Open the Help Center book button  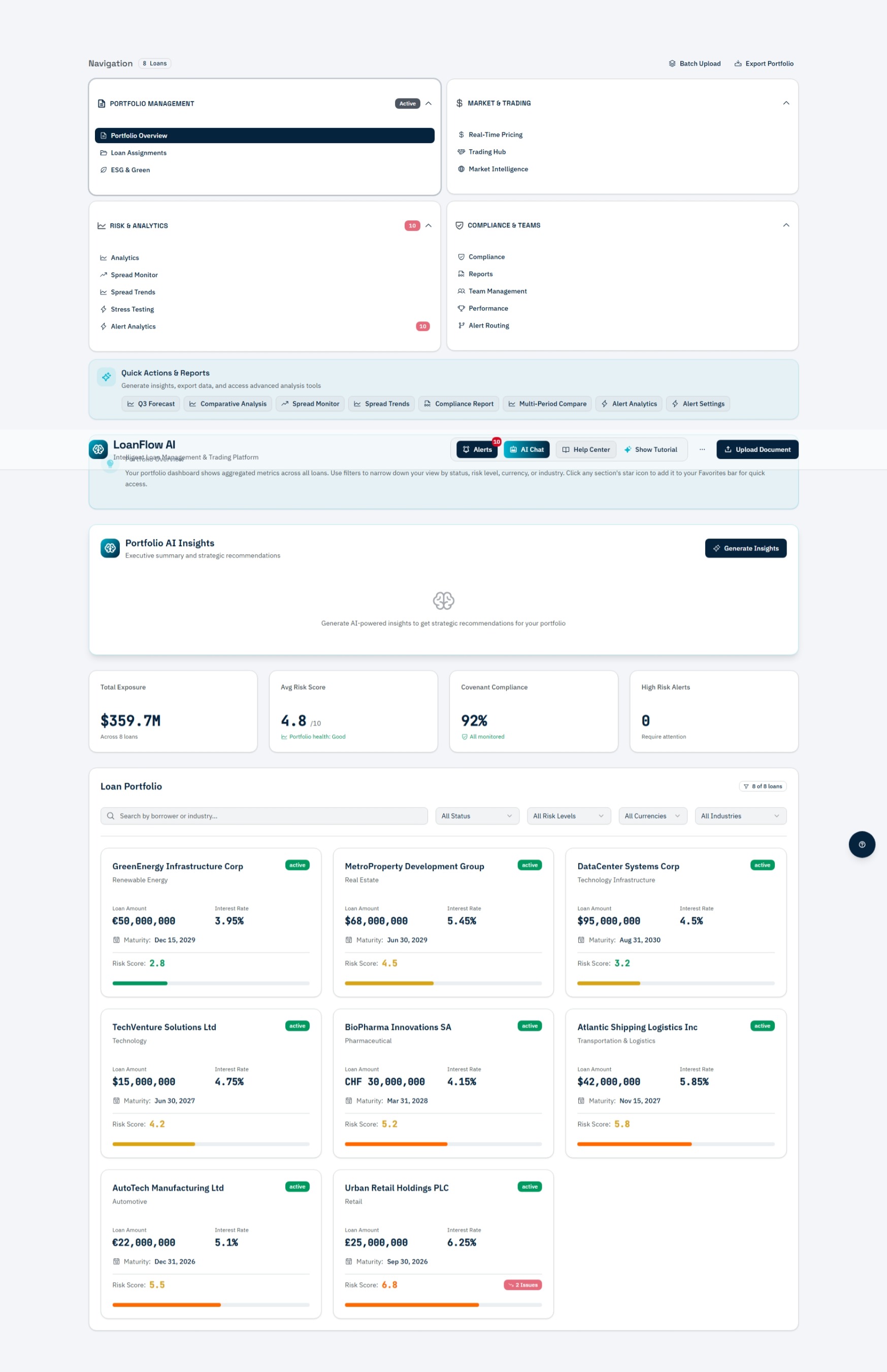[x=586, y=450]
